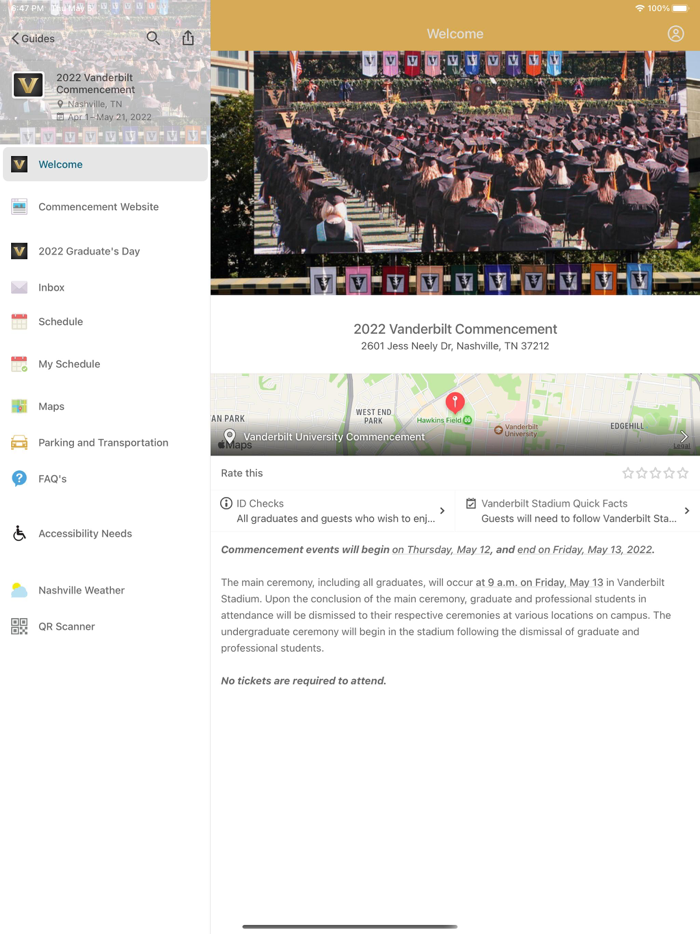Open Maps from the sidebar
This screenshot has width=700, height=934.
click(105, 406)
